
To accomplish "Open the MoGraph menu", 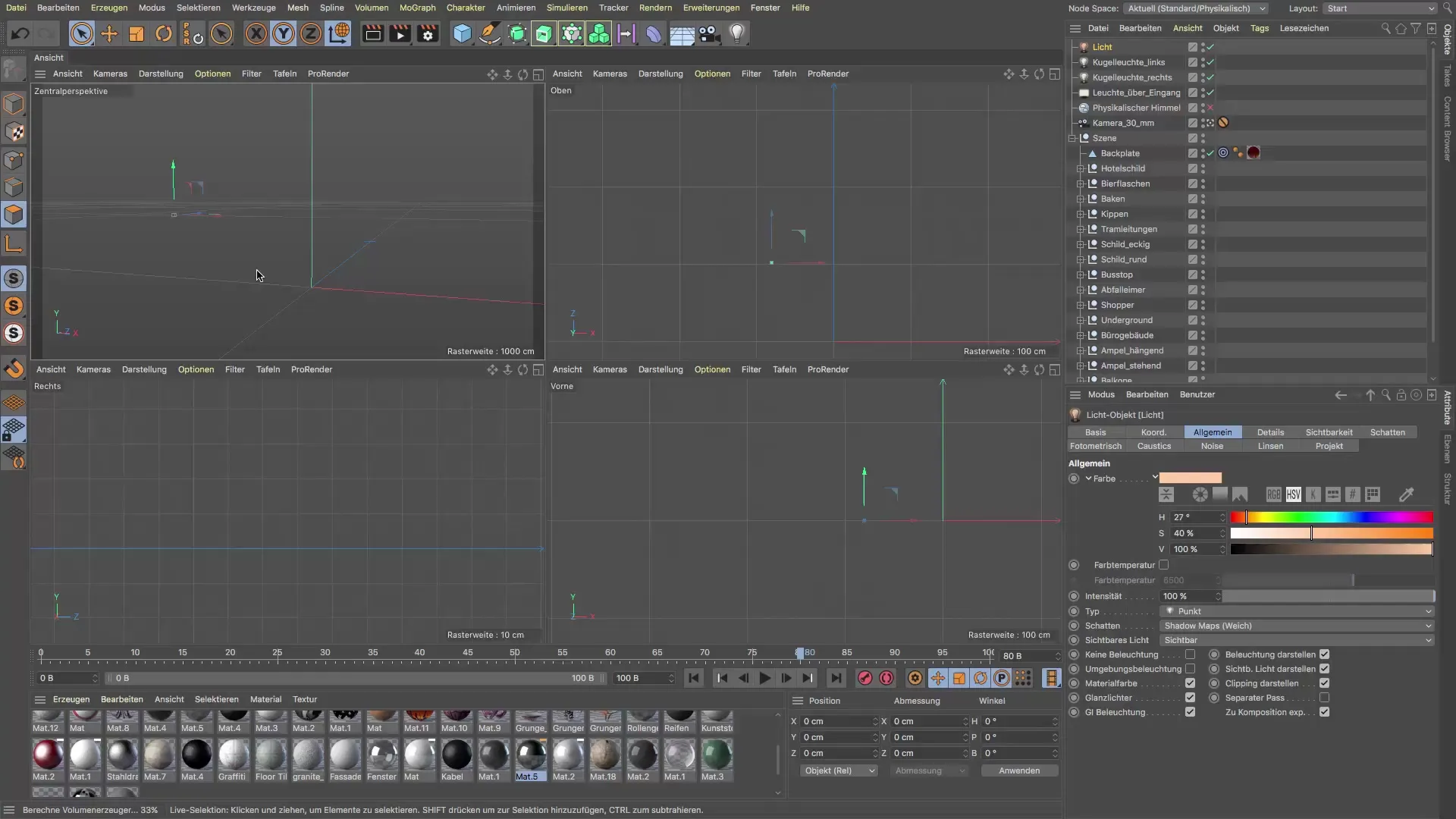I will (417, 8).
